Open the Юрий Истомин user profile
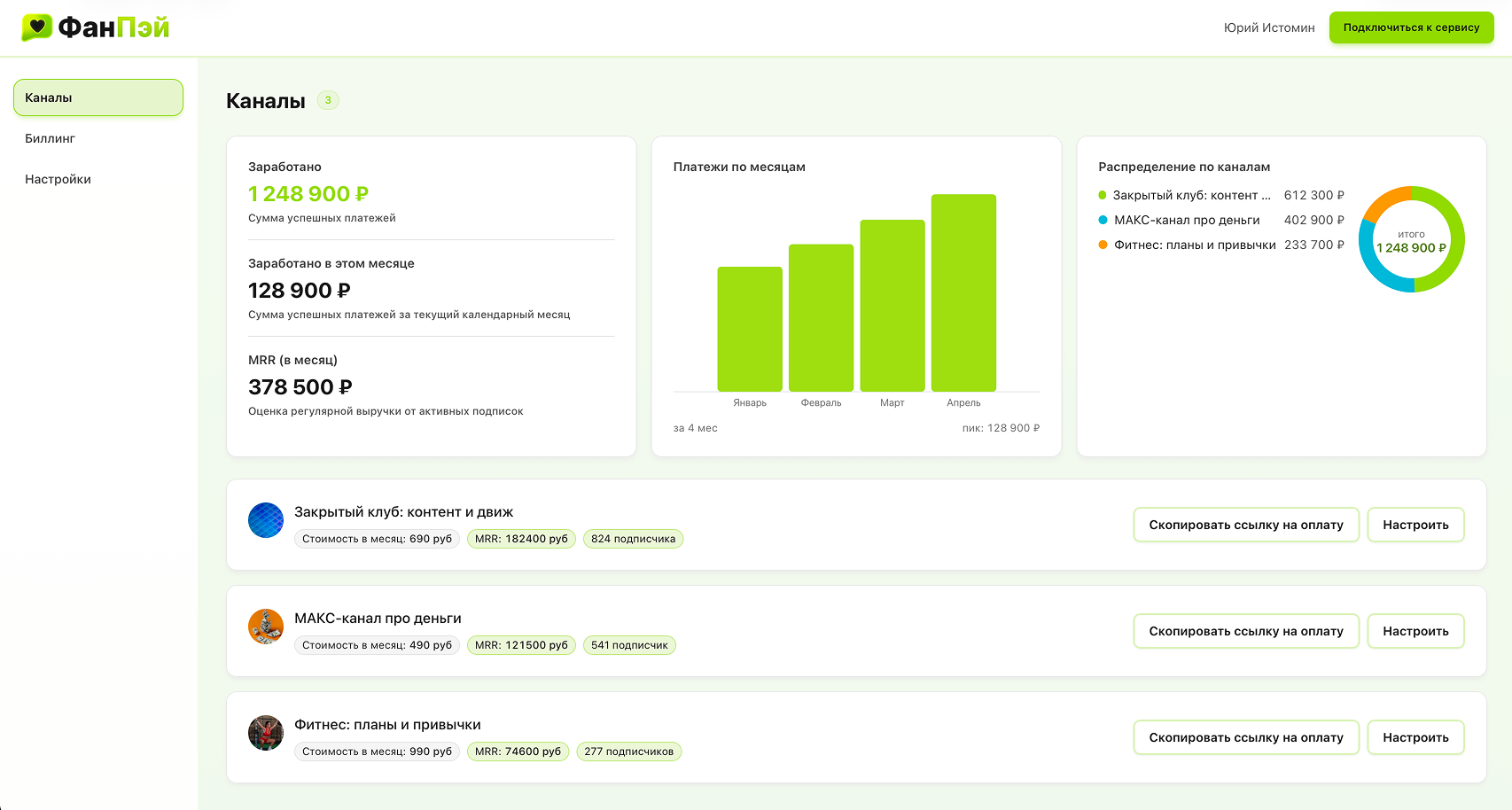 click(1268, 27)
